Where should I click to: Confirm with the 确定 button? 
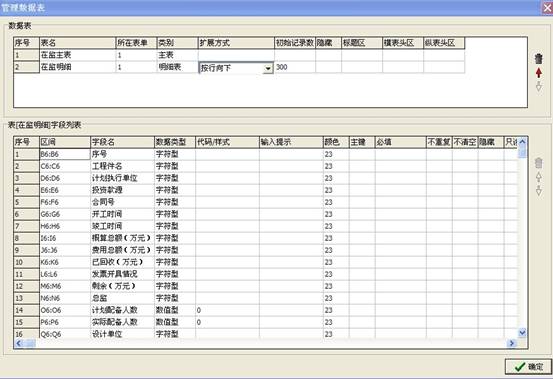(x=528, y=367)
